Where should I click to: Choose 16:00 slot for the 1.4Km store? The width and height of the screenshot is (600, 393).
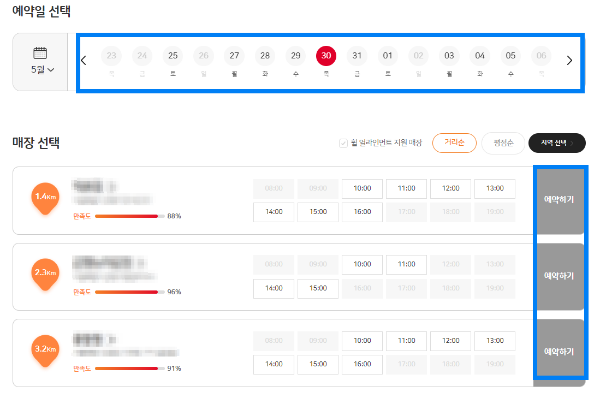click(x=362, y=212)
